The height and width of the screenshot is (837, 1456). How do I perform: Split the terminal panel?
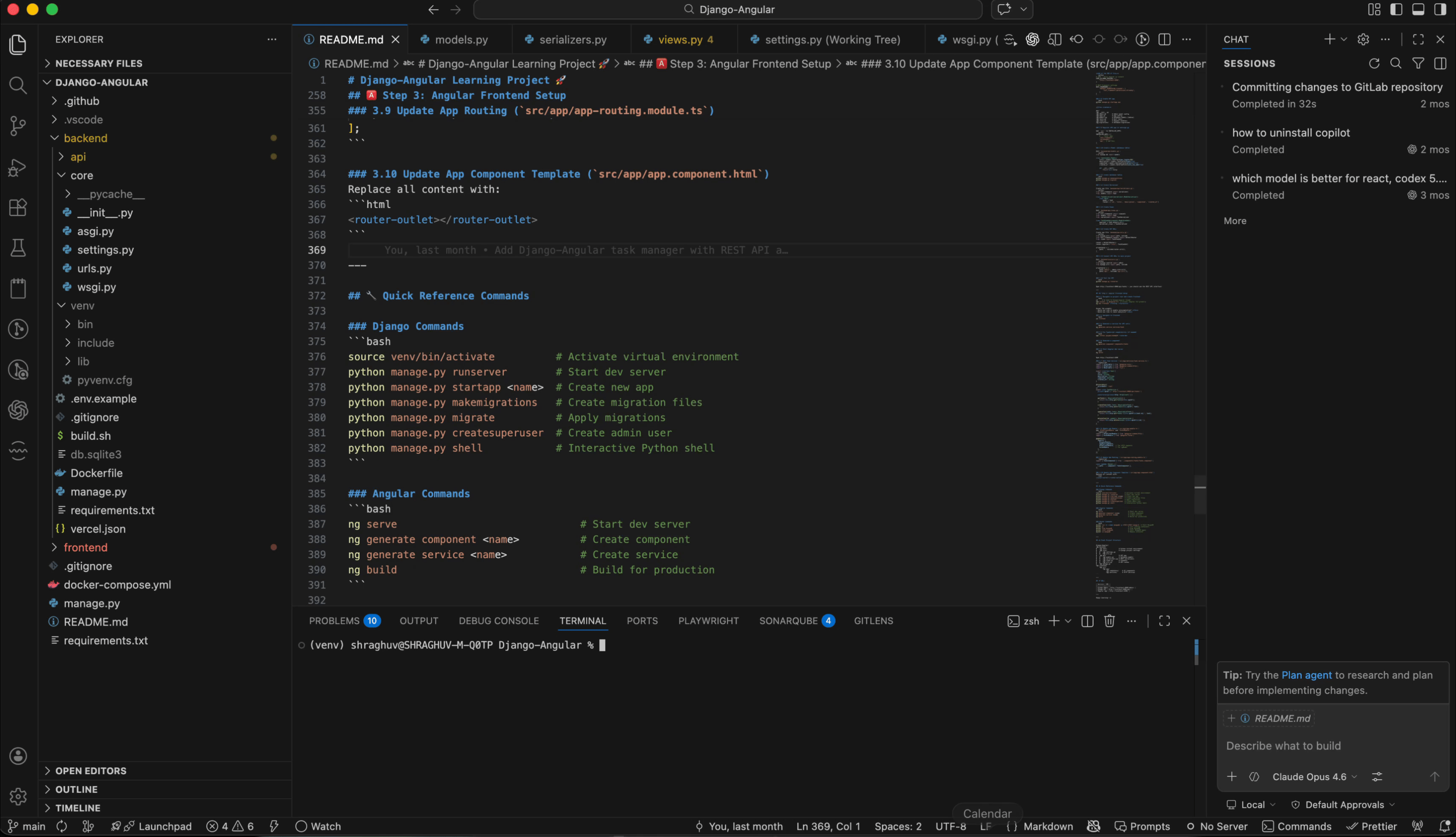[1087, 621]
